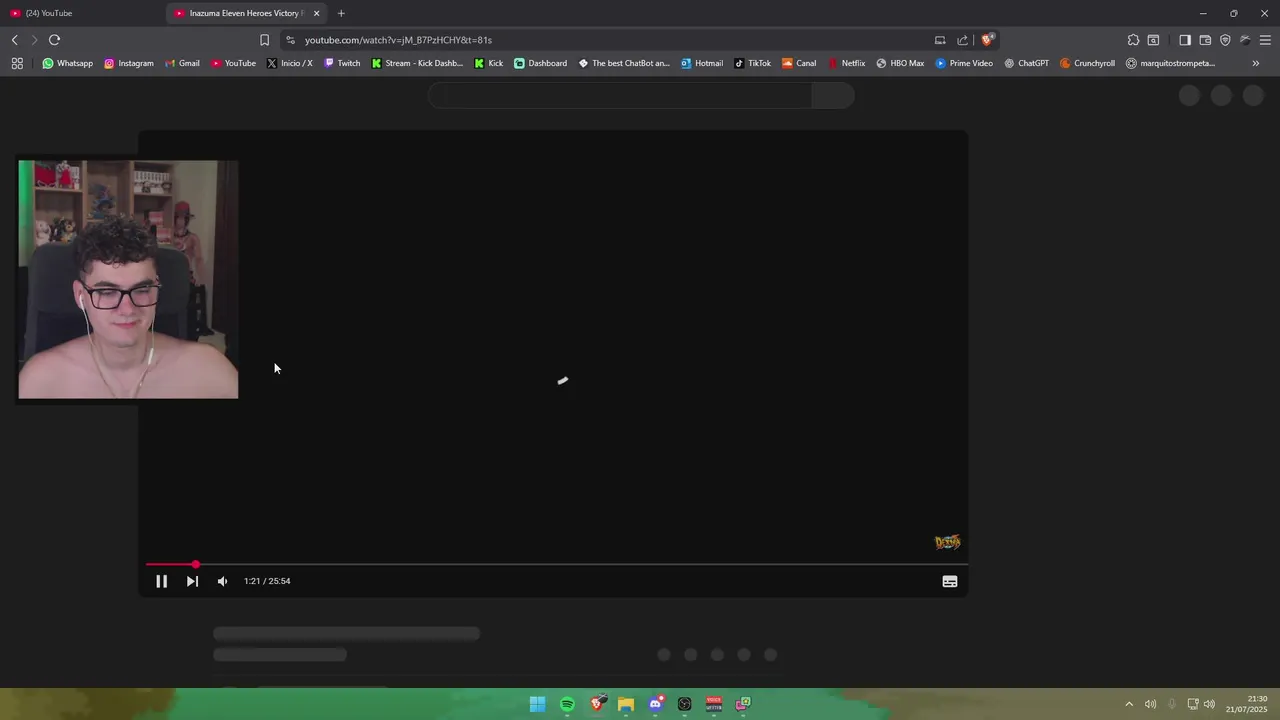Open the Kick bookmark
The image size is (1280, 720).
(489, 63)
